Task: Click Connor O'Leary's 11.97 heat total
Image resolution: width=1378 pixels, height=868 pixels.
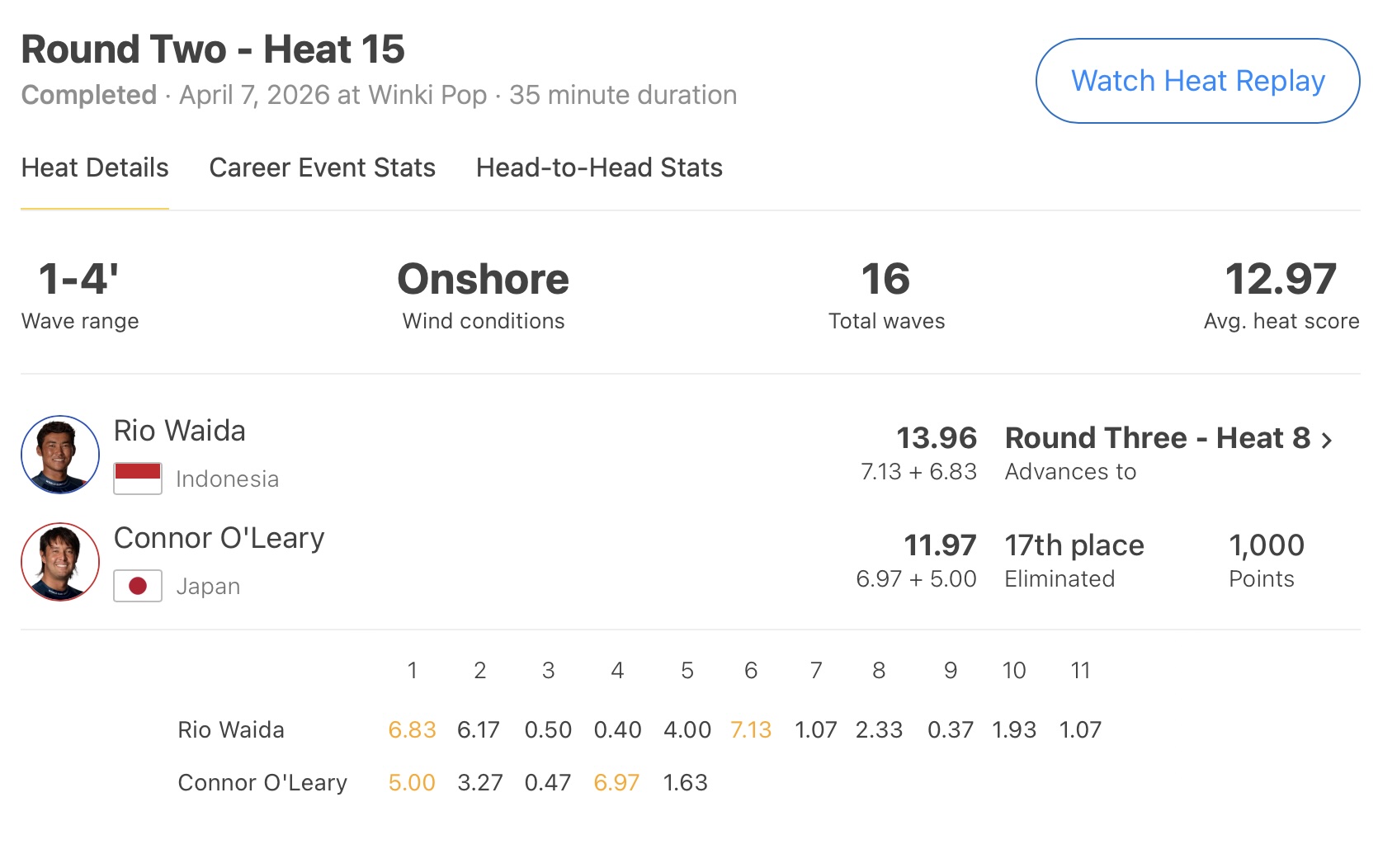Action: click(x=940, y=545)
